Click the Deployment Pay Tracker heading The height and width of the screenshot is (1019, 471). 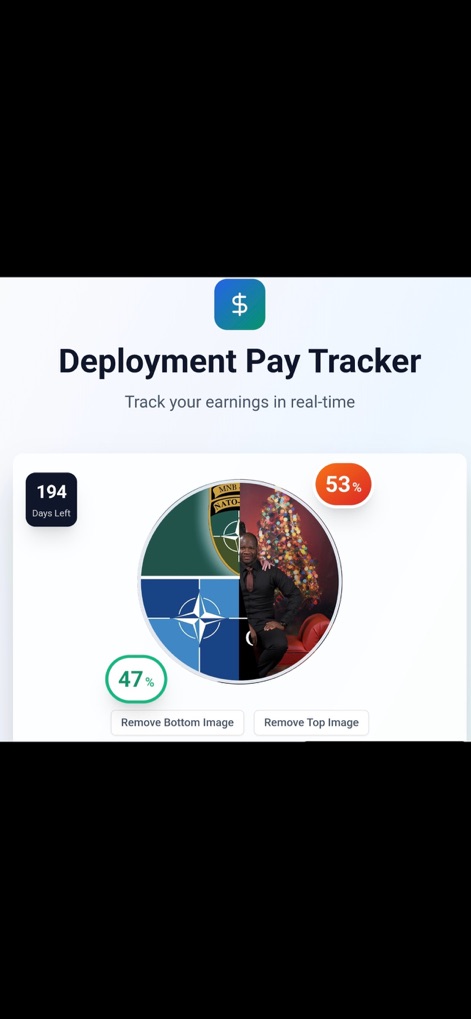click(240, 361)
